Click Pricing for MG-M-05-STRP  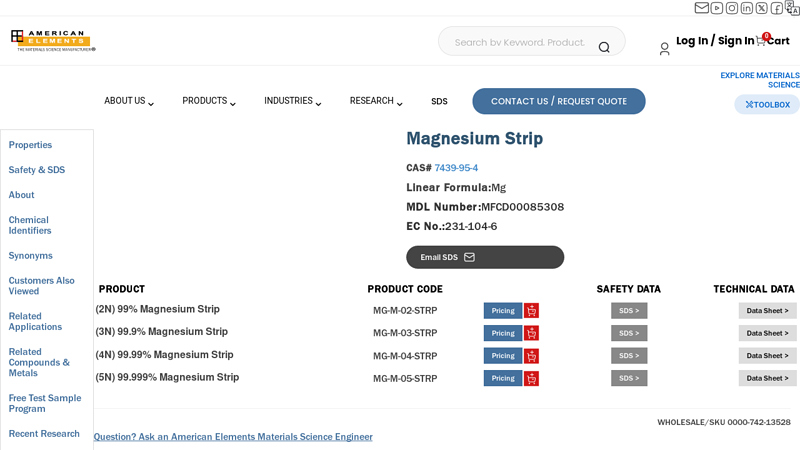pos(503,378)
